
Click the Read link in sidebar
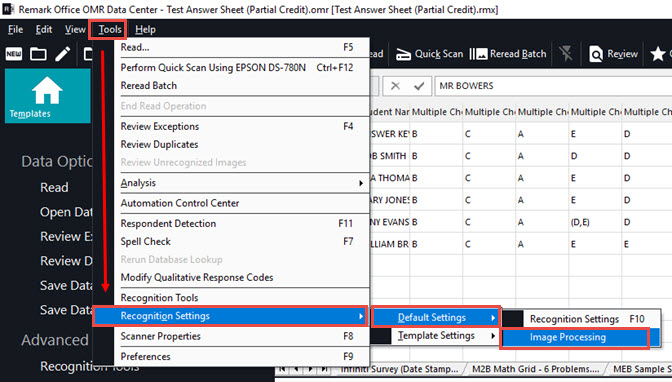coord(54,187)
